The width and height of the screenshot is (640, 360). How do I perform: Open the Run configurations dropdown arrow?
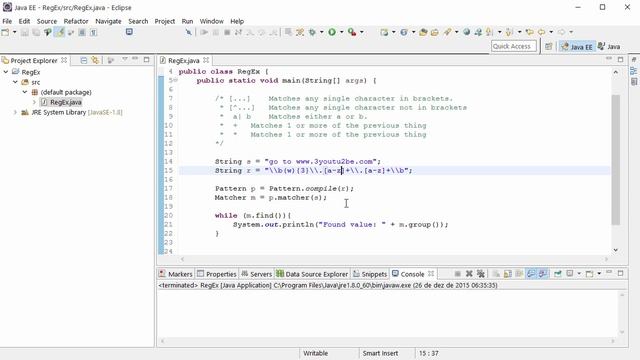(341, 32)
